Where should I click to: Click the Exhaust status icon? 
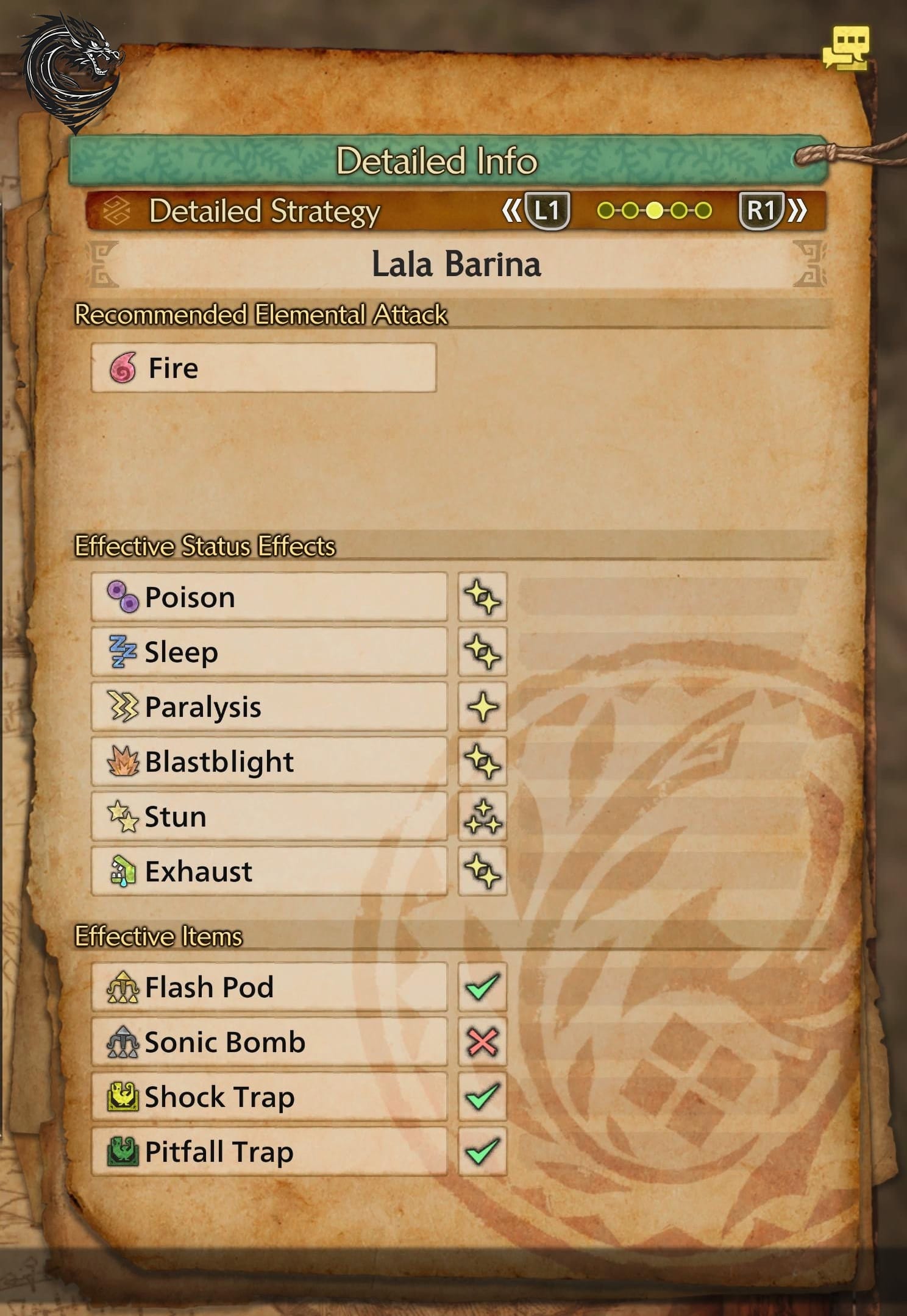(123, 871)
